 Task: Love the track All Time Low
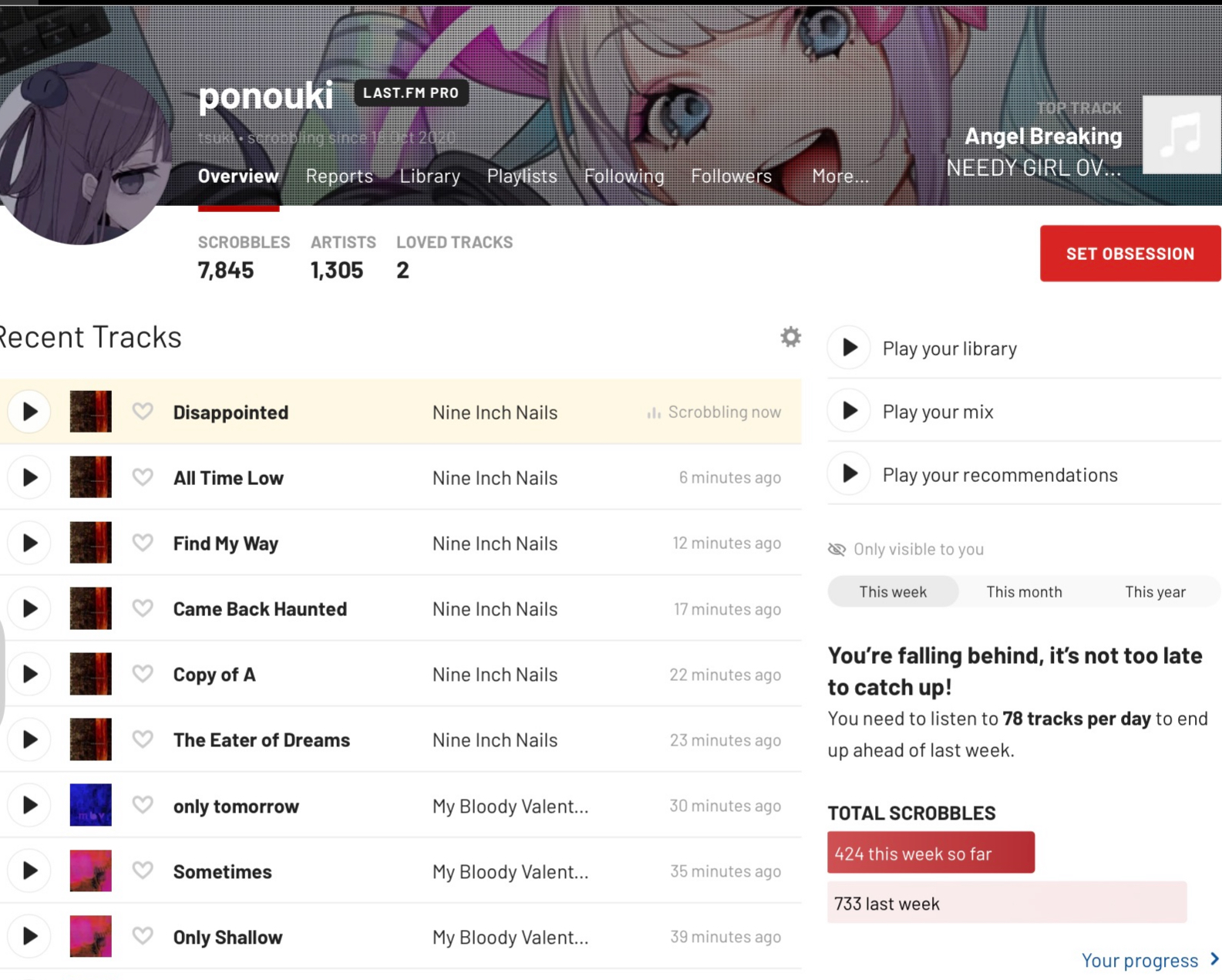143,477
